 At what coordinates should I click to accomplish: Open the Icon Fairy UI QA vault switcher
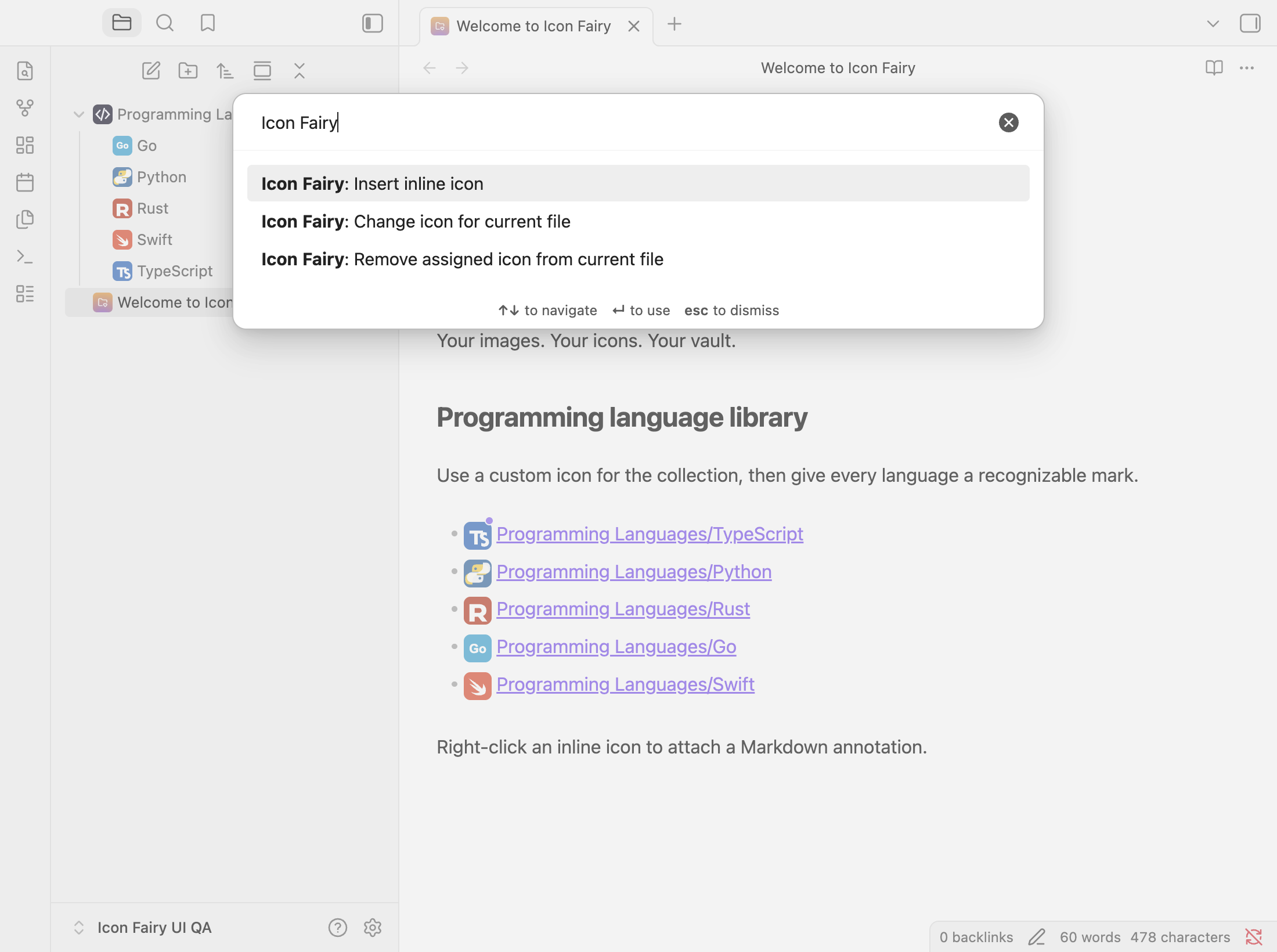tap(142, 928)
